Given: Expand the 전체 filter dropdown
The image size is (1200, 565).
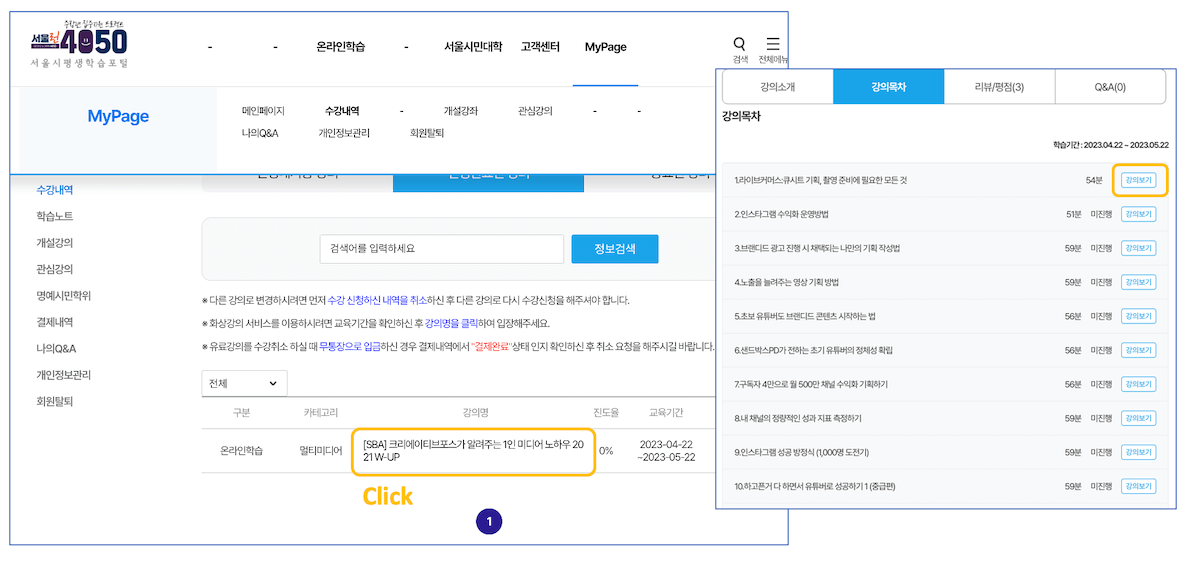Looking at the screenshot, I should [x=244, y=384].
